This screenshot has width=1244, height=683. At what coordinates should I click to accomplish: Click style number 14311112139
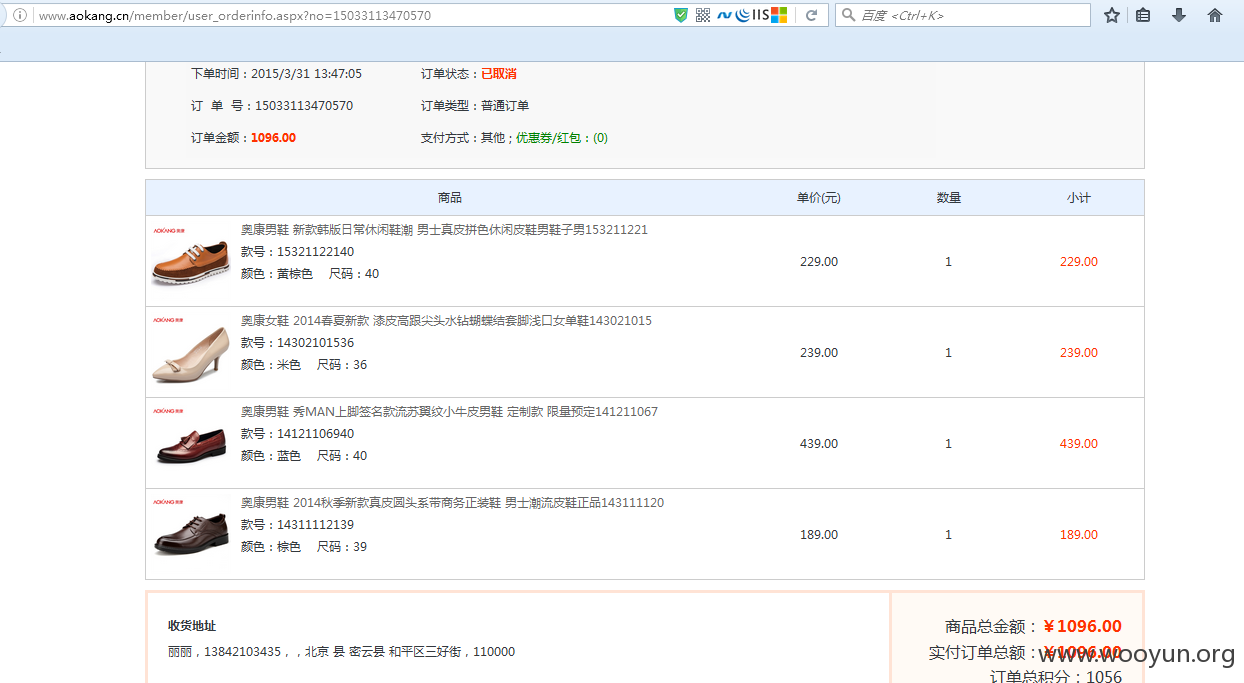tap(315, 525)
